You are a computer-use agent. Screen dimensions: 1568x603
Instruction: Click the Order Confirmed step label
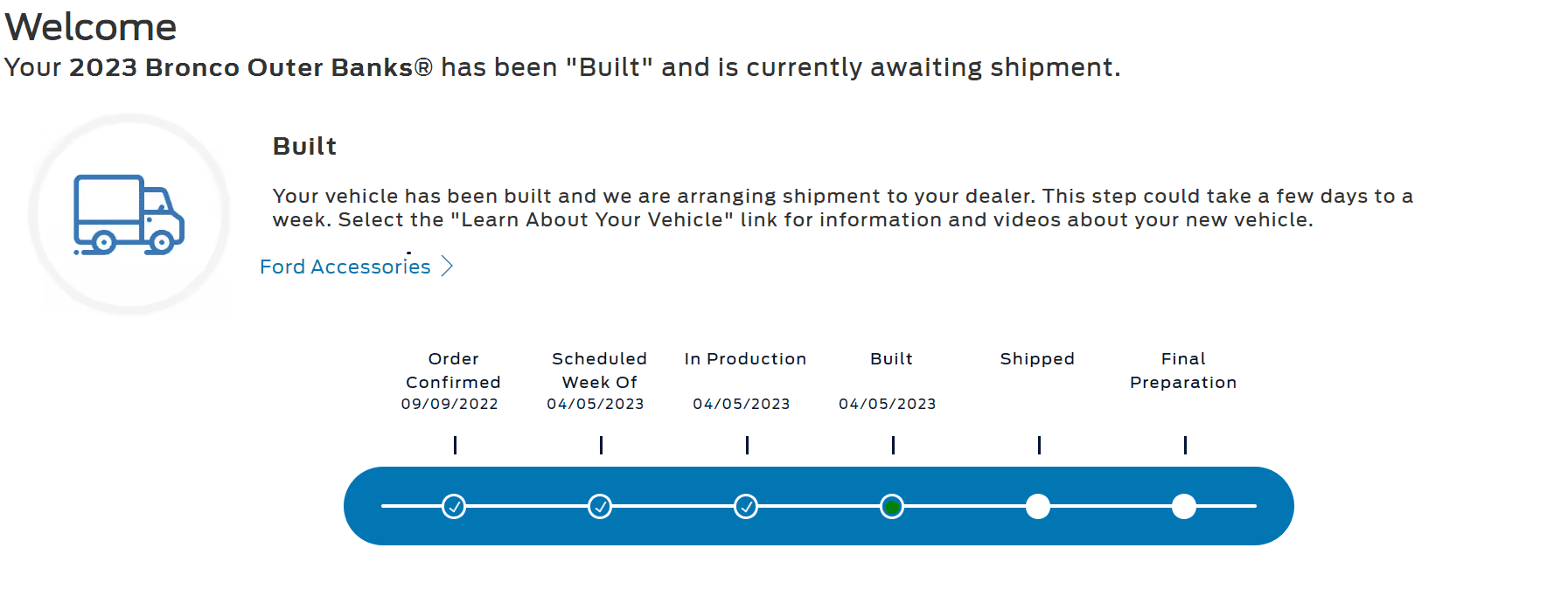(453, 371)
